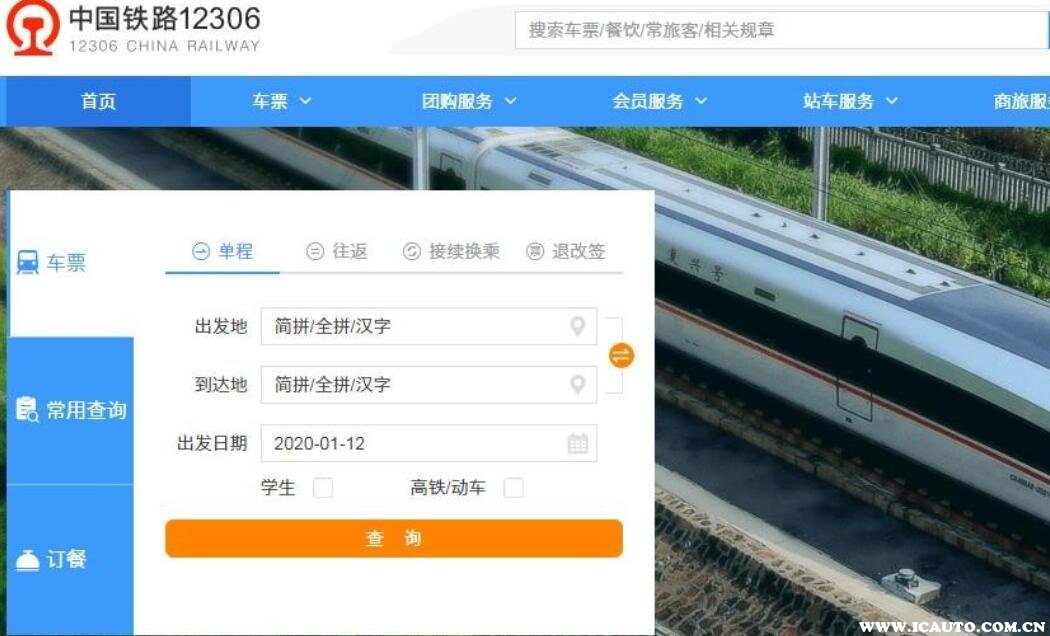The width and height of the screenshot is (1050, 636).
Task: Click the China Railway 12306 red logo
Action: coord(33,27)
